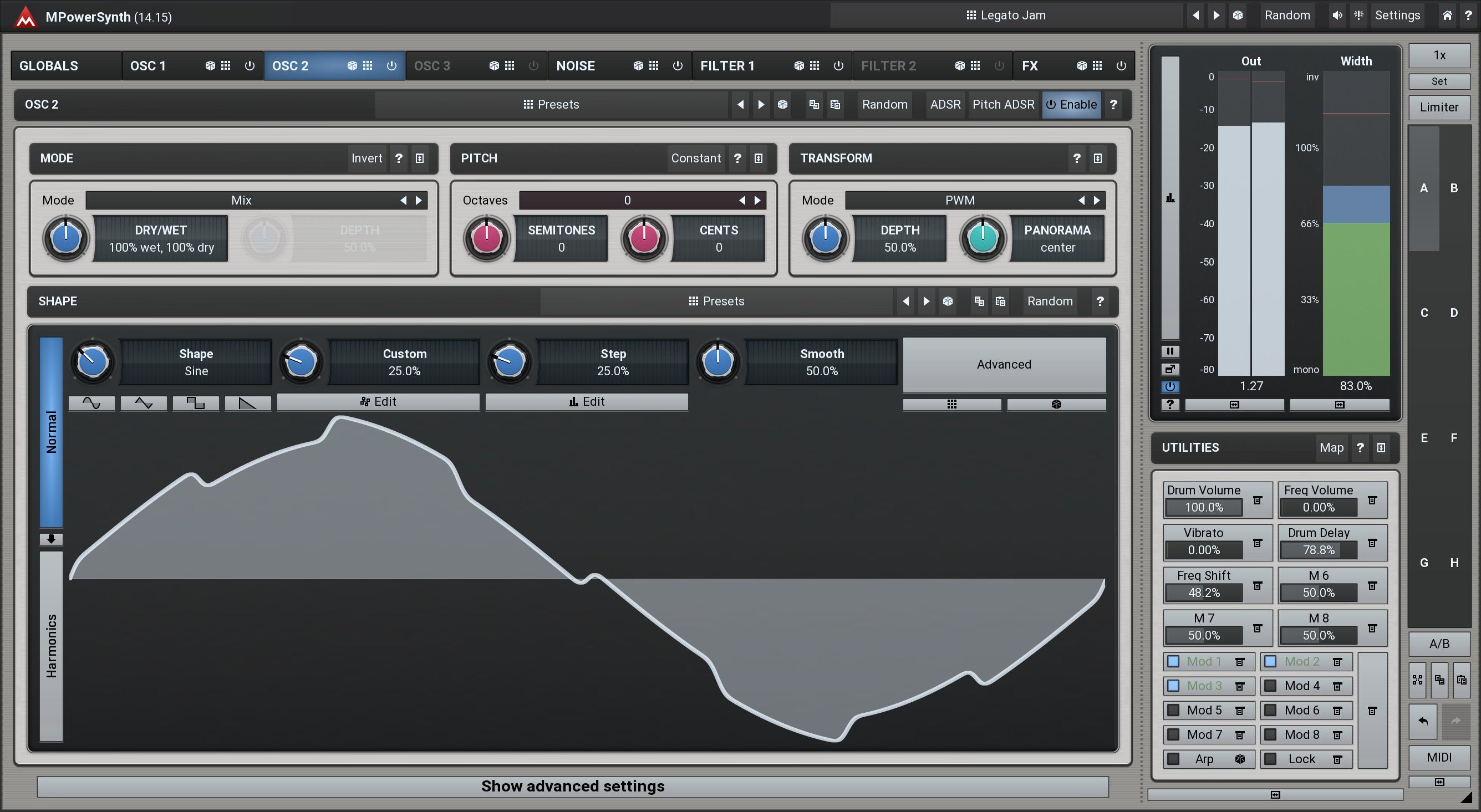Toggle the OSC 2 Enable button
This screenshot has height=812, width=1481.
1071,105
